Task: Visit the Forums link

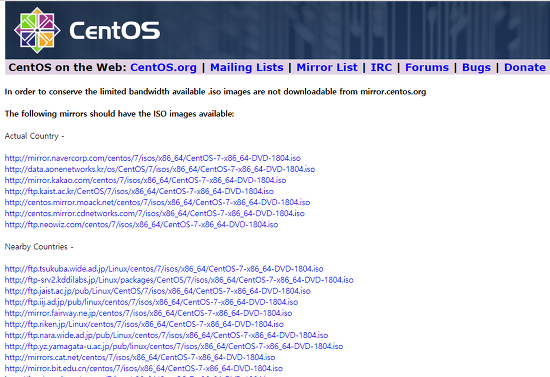Action: [427, 67]
